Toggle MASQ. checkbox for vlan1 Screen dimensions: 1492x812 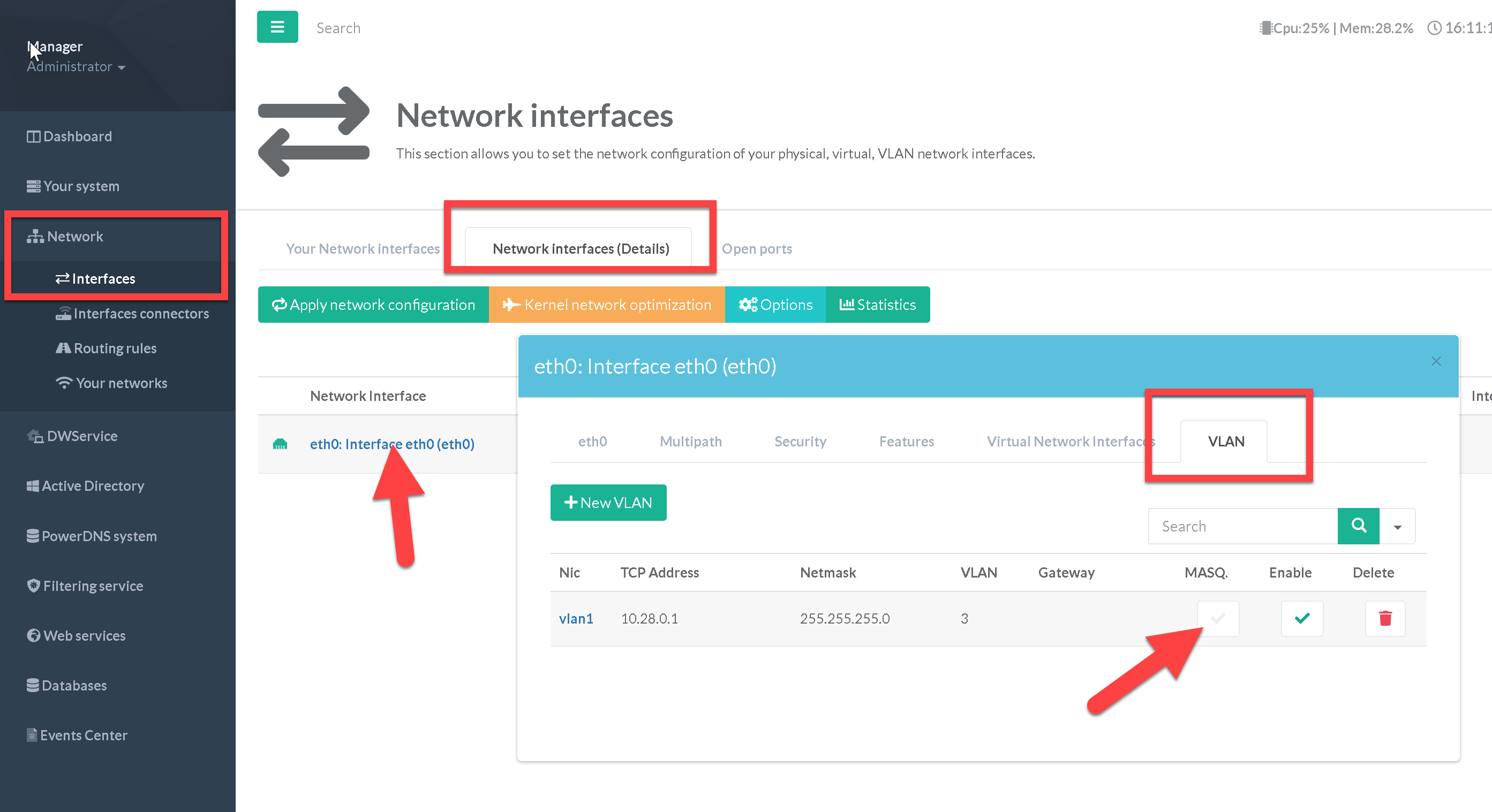pyautogui.click(x=1217, y=618)
